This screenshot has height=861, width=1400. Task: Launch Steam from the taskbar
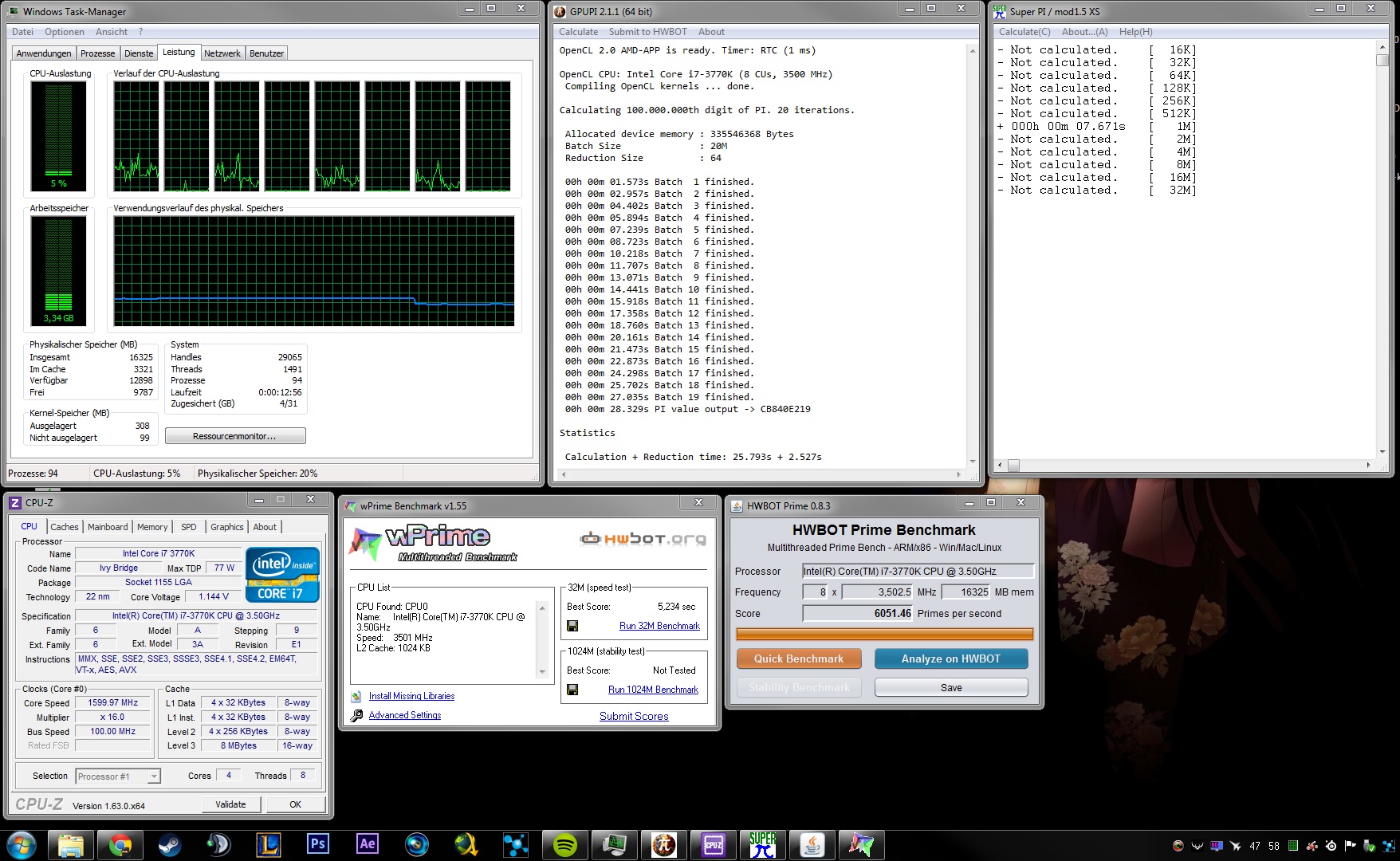tap(169, 844)
